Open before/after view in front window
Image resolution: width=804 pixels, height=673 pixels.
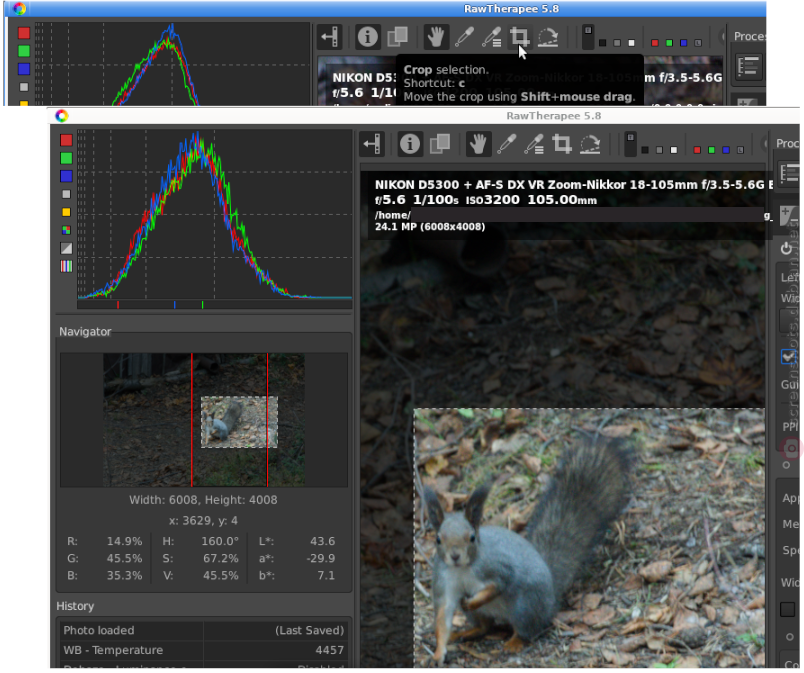click(x=440, y=144)
